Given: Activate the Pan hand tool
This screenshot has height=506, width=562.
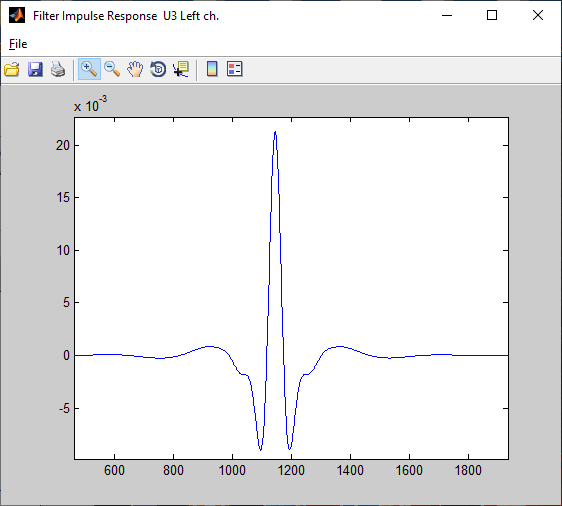Looking at the screenshot, I should [x=135, y=69].
